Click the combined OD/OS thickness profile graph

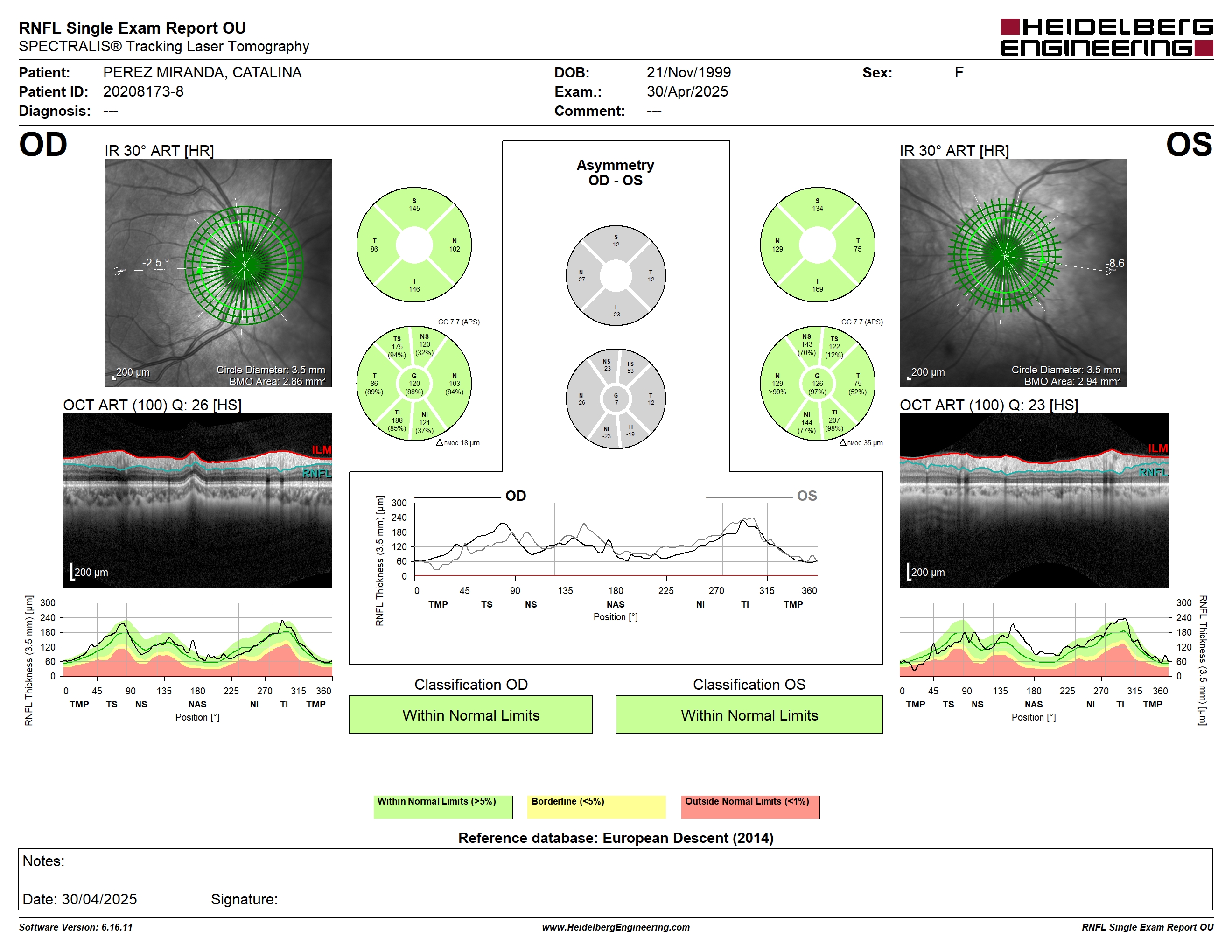click(x=616, y=540)
